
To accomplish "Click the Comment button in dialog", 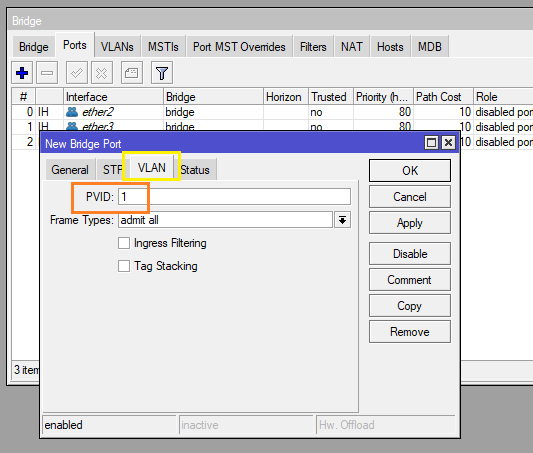I will (x=410, y=280).
